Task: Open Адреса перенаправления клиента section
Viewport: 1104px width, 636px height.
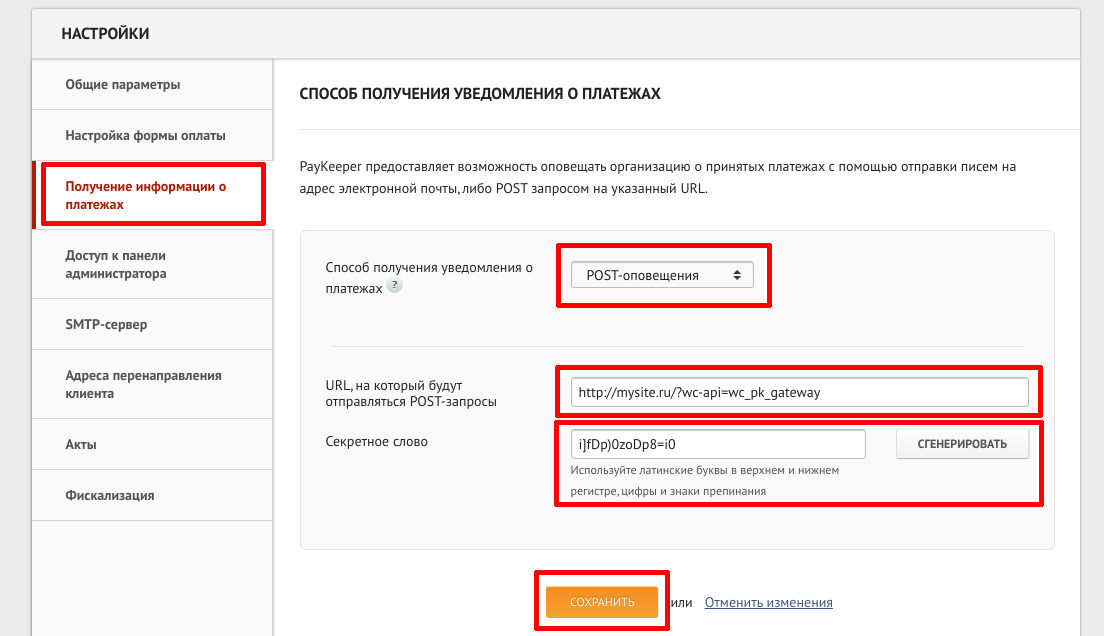Action: click(x=143, y=384)
